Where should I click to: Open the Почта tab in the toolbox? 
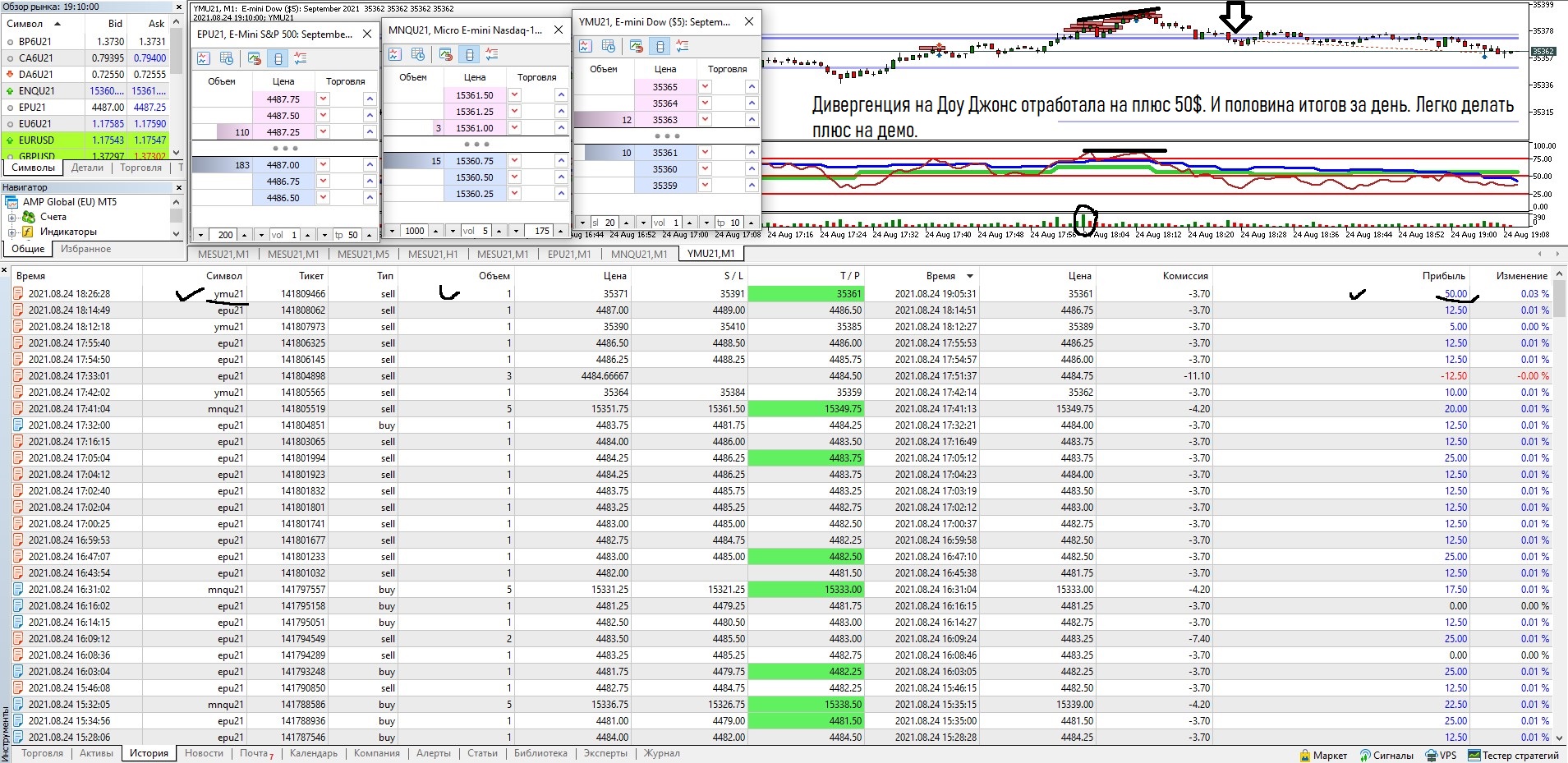(x=256, y=753)
